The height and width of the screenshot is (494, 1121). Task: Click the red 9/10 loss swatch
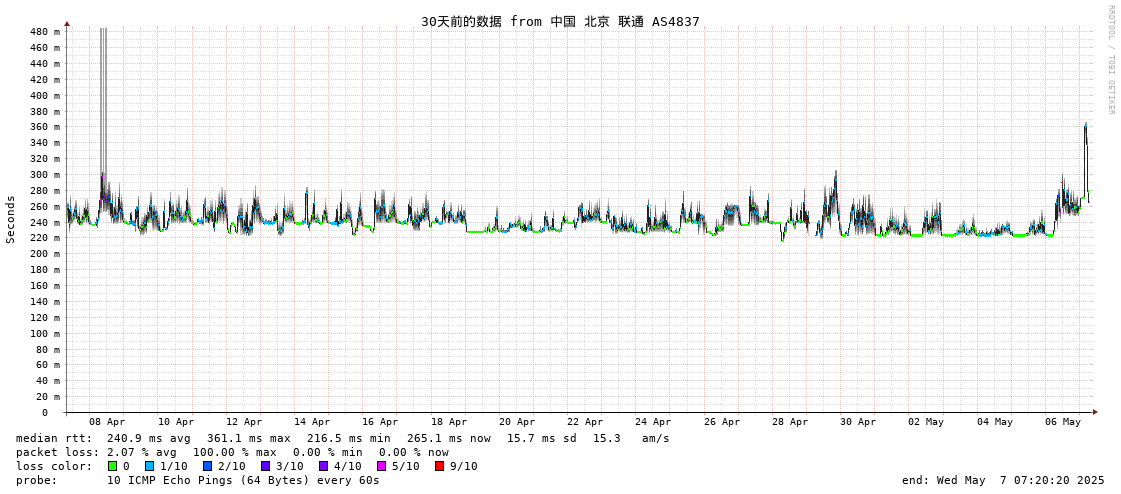(439, 466)
